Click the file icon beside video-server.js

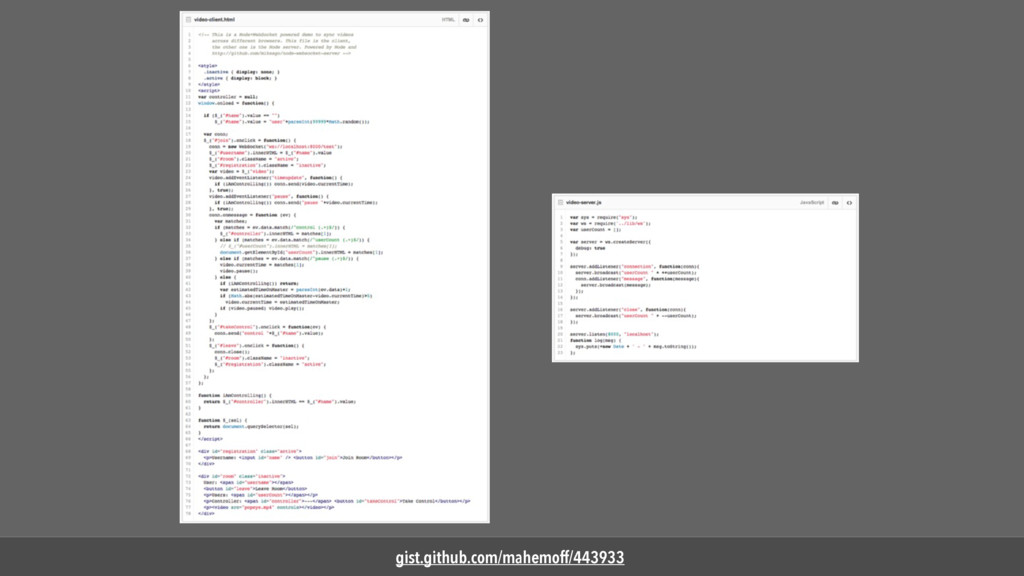pos(560,202)
